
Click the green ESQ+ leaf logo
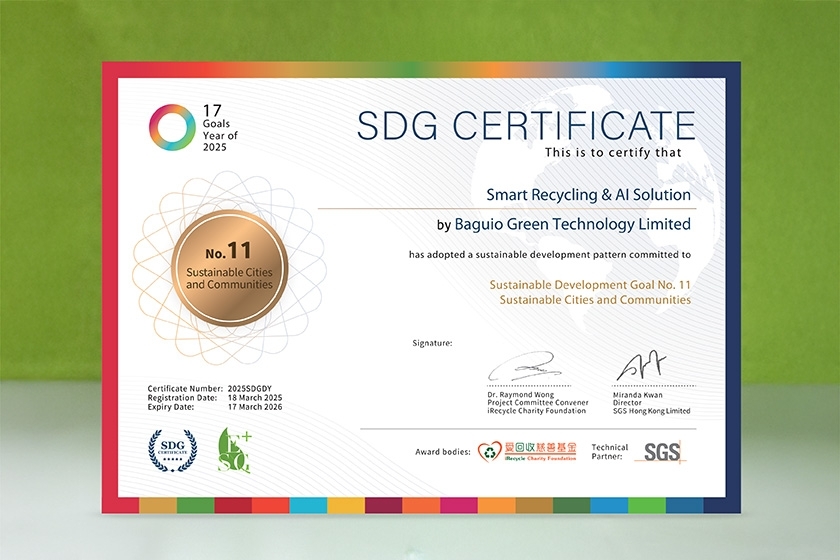(235, 450)
